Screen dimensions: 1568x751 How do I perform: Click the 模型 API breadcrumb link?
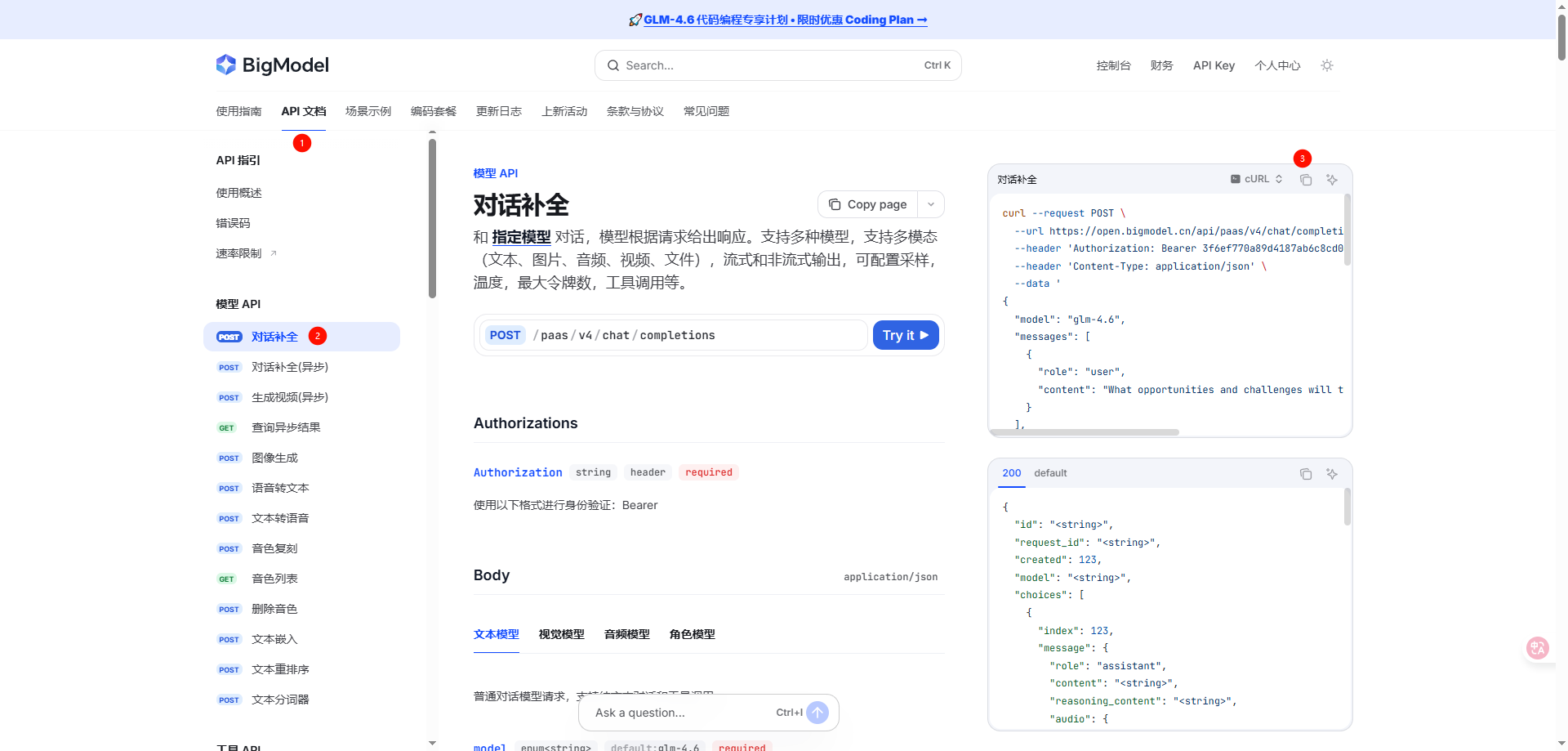click(x=496, y=173)
